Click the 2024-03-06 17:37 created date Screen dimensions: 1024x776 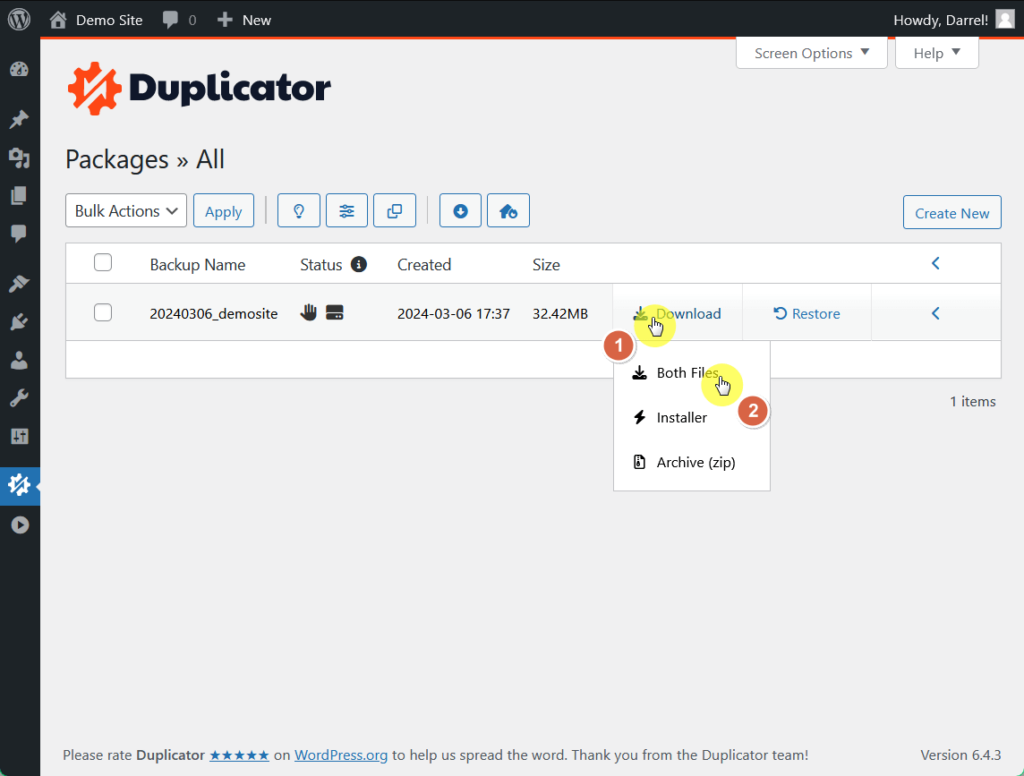pos(453,314)
